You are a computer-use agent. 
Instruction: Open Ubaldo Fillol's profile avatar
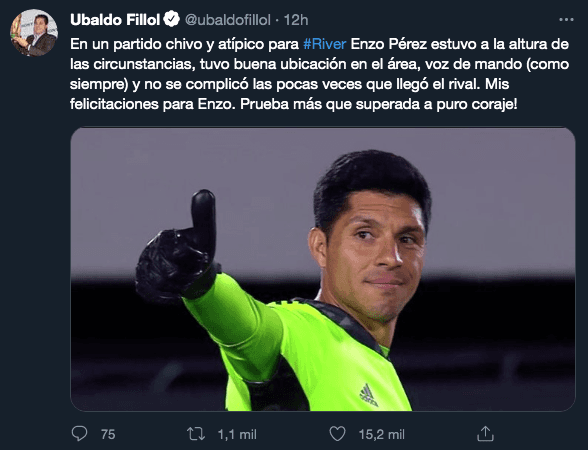pos(34,33)
